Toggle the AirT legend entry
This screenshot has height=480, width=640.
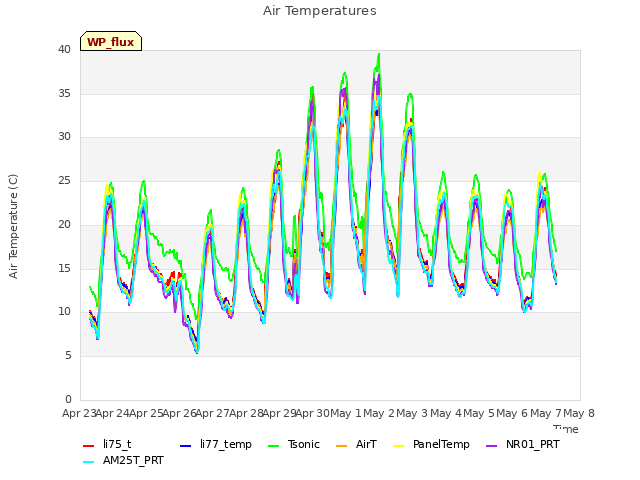[356, 444]
